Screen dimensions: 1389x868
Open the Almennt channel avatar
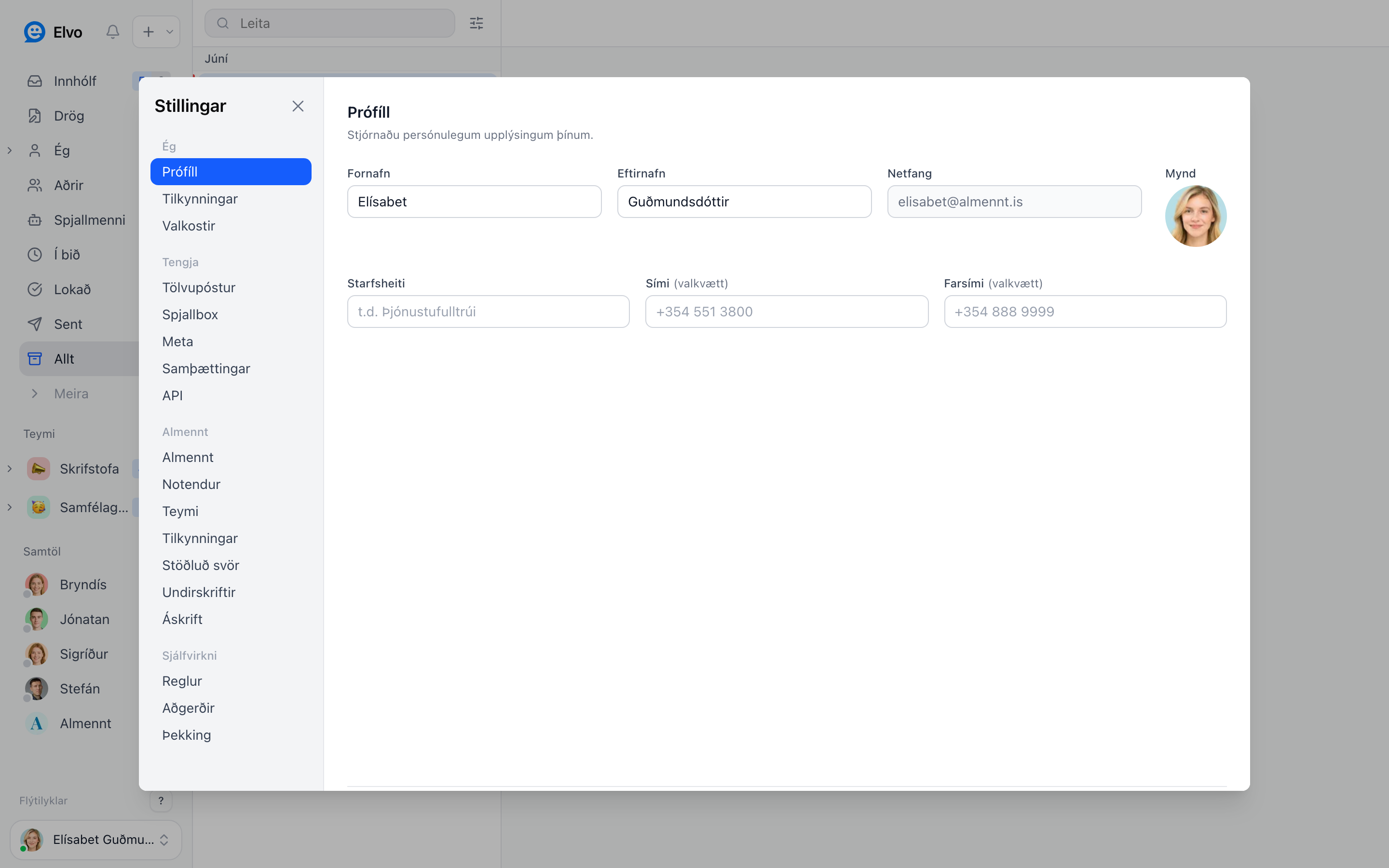(36, 723)
